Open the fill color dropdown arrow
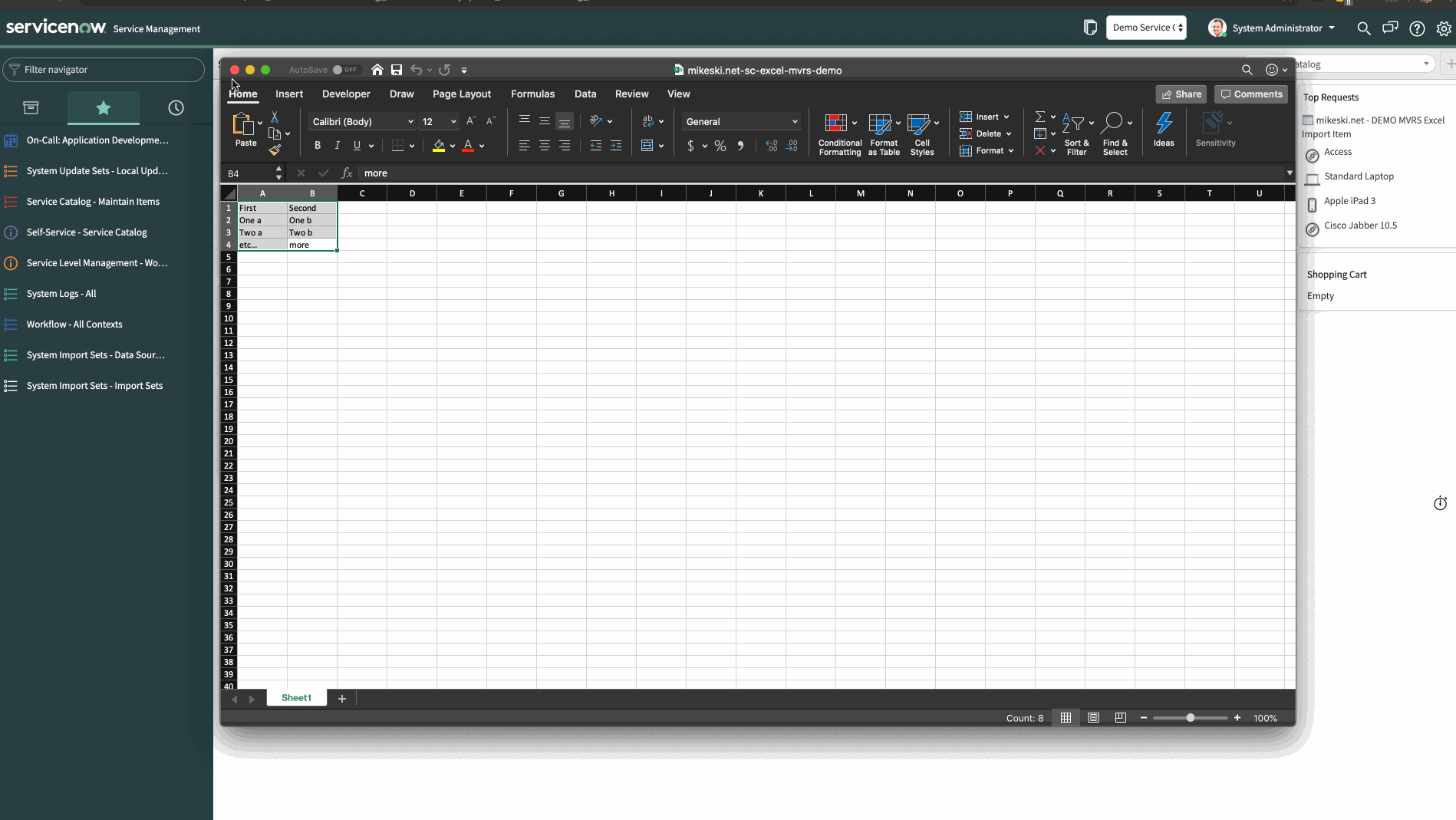The height and width of the screenshot is (820, 1456). click(x=453, y=146)
